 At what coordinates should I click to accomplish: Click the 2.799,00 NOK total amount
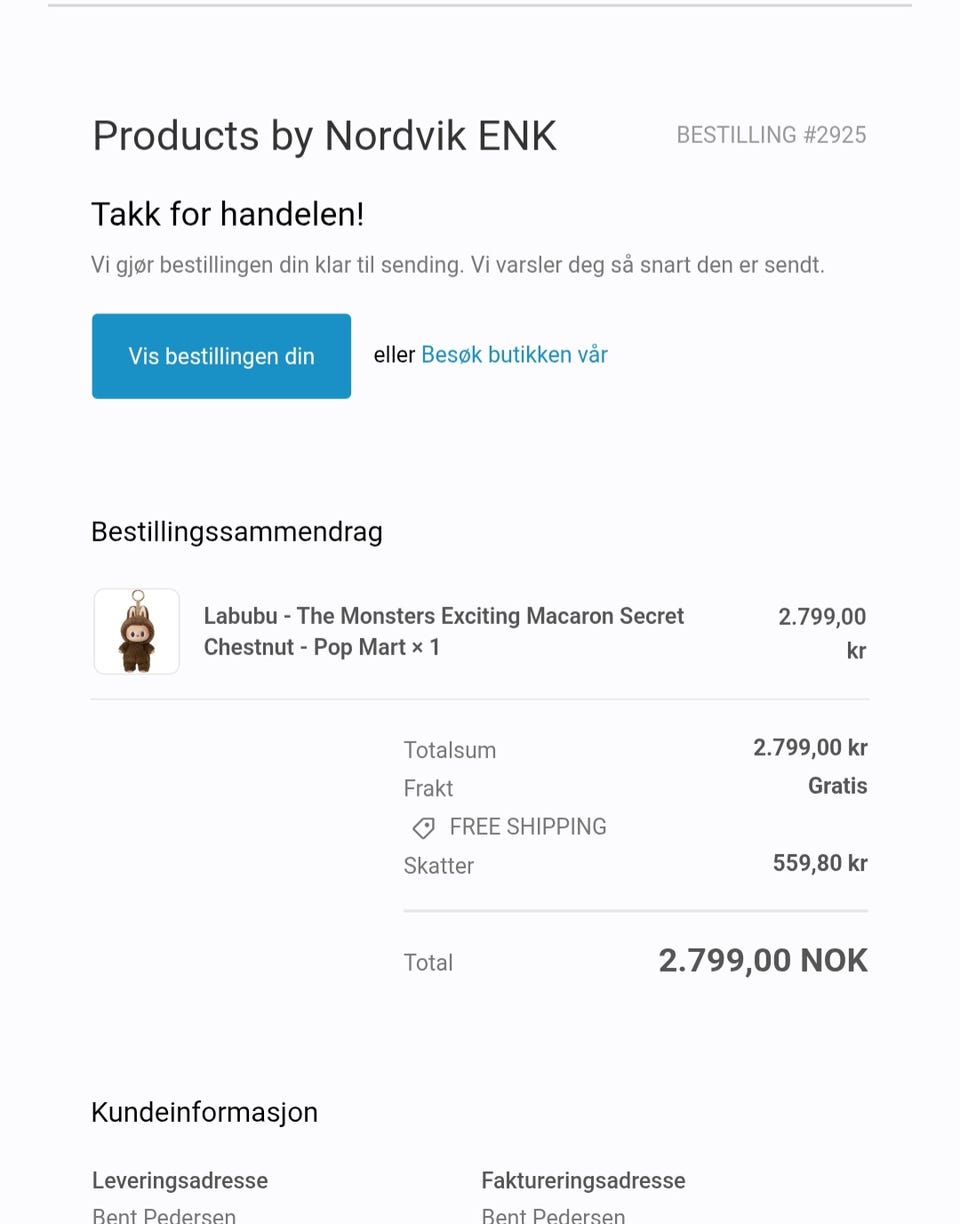(763, 960)
